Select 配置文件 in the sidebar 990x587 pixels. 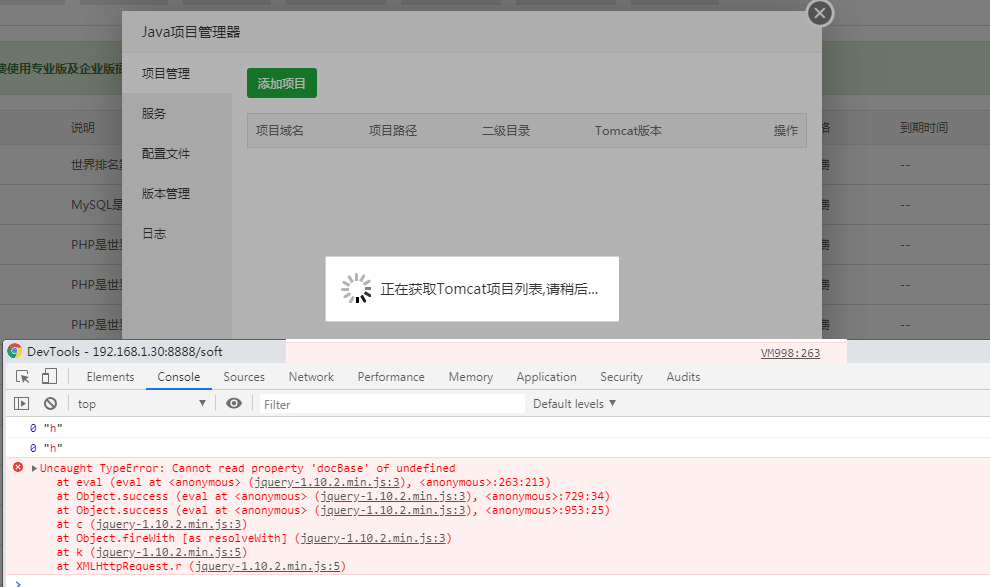tap(166, 153)
